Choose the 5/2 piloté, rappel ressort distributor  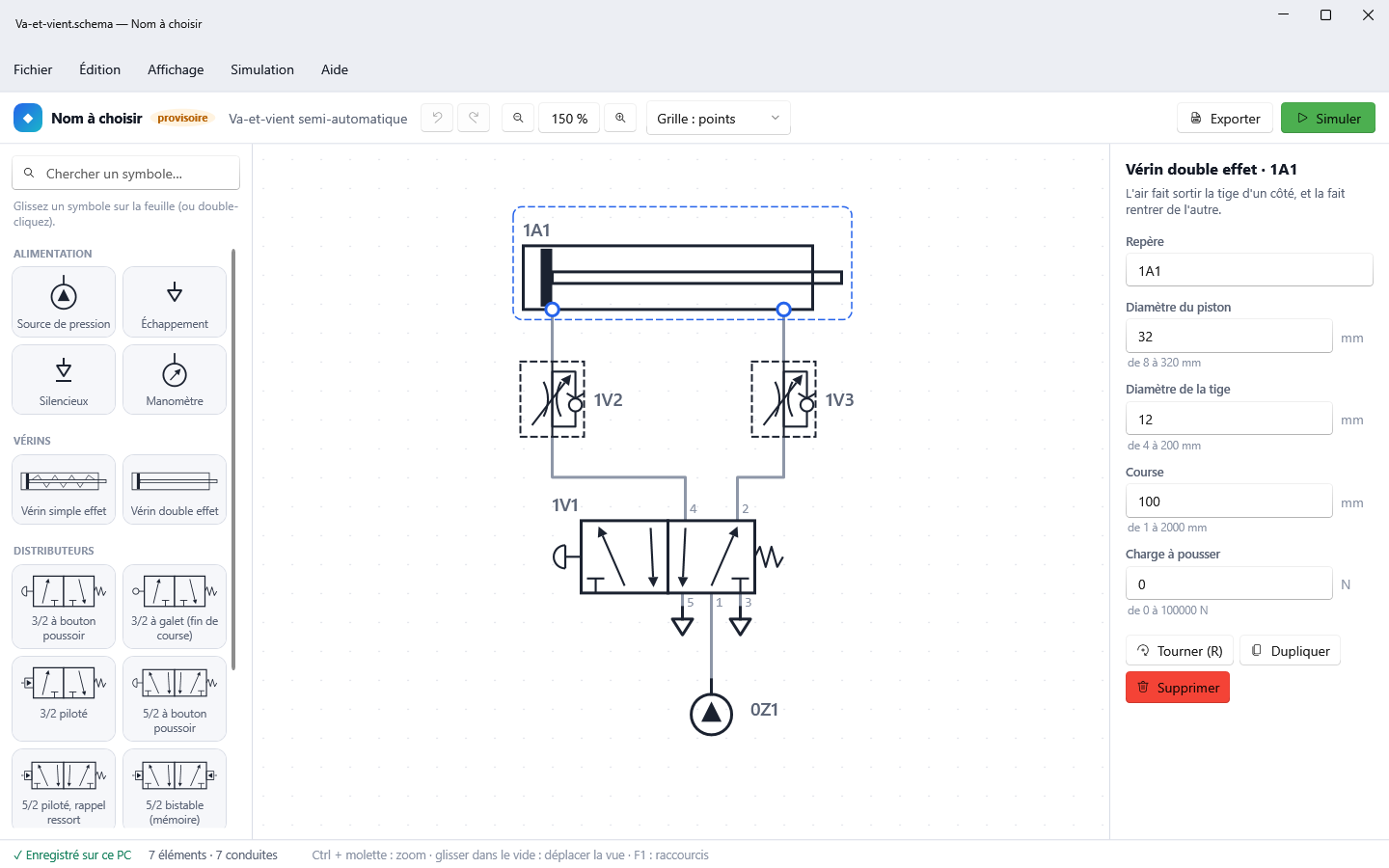[64, 789]
